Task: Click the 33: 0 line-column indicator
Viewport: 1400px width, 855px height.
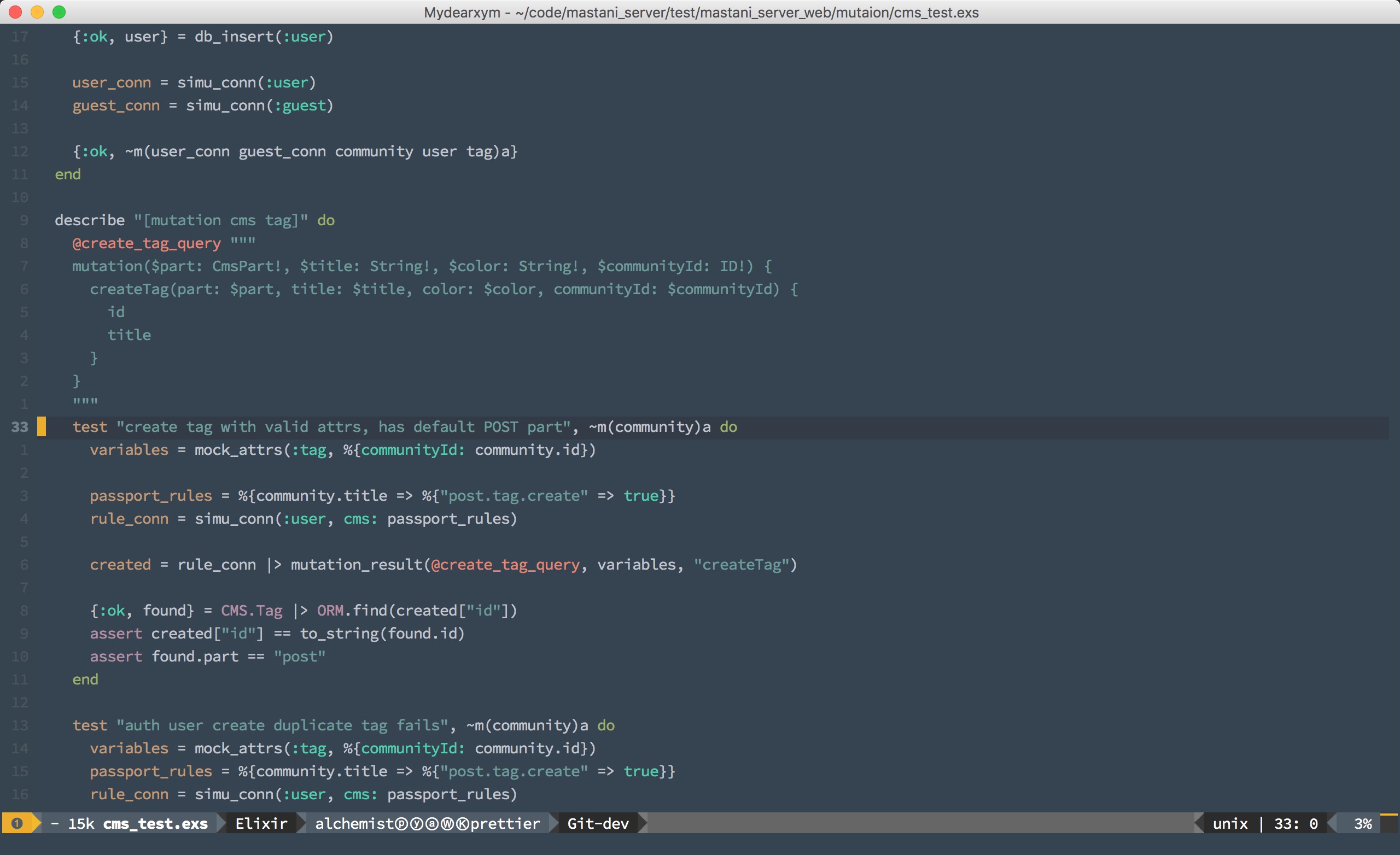Action: 1296,824
